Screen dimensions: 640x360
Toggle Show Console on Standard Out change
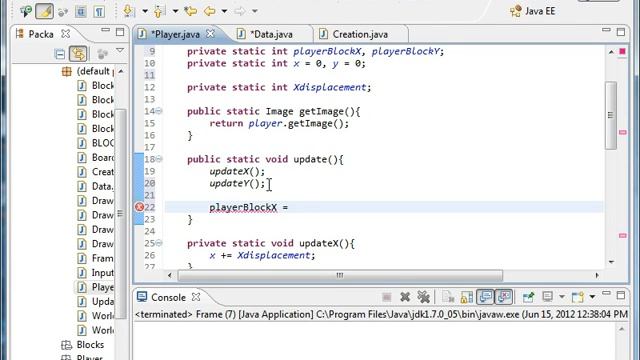(x=485, y=297)
